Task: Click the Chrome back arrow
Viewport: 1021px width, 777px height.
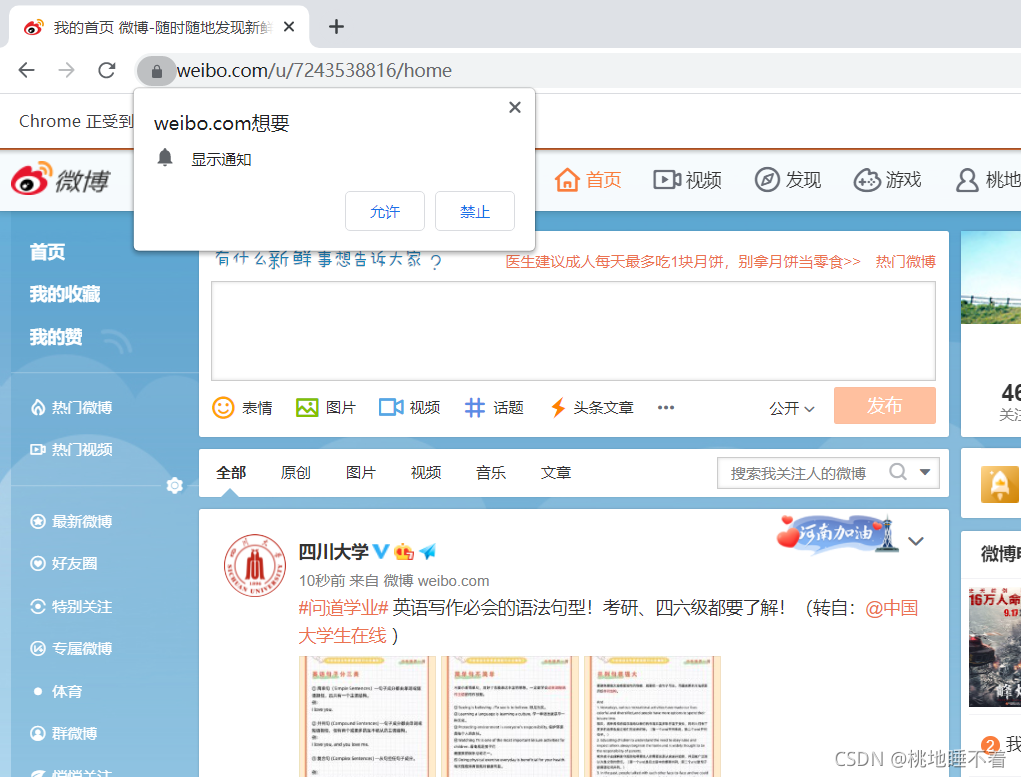Action: click(27, 70)
